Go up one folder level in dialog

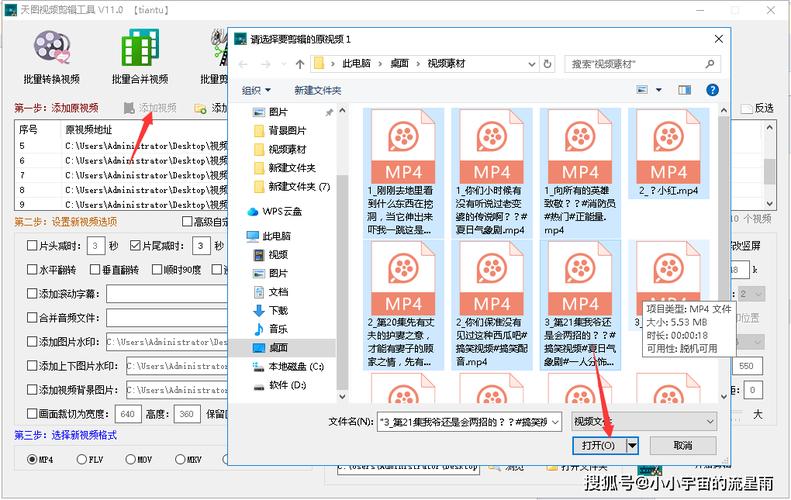[x=300, y=64]
